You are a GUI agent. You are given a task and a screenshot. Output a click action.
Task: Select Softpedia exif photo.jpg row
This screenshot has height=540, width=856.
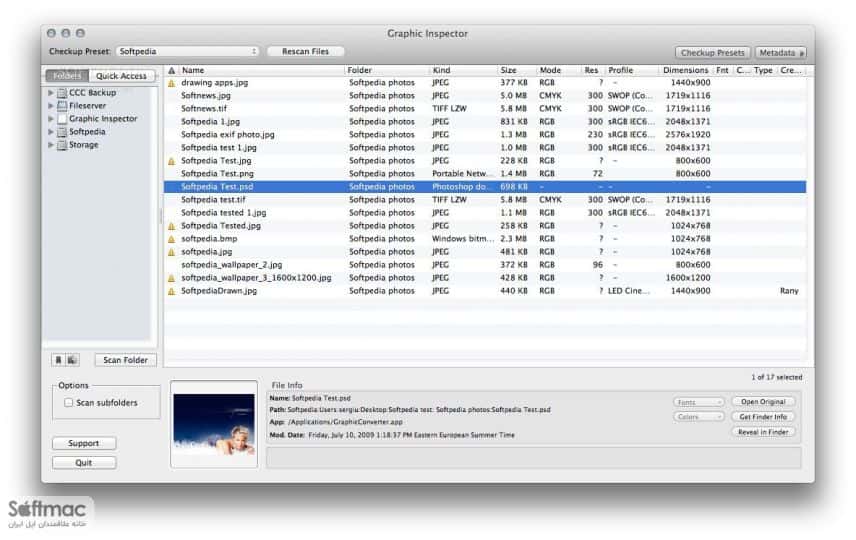[485, 135]
